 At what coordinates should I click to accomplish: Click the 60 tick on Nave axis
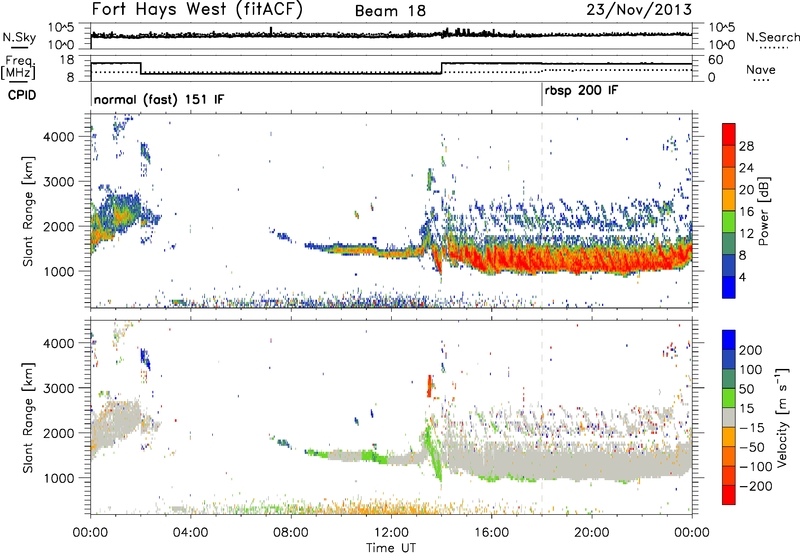[716, 60]
